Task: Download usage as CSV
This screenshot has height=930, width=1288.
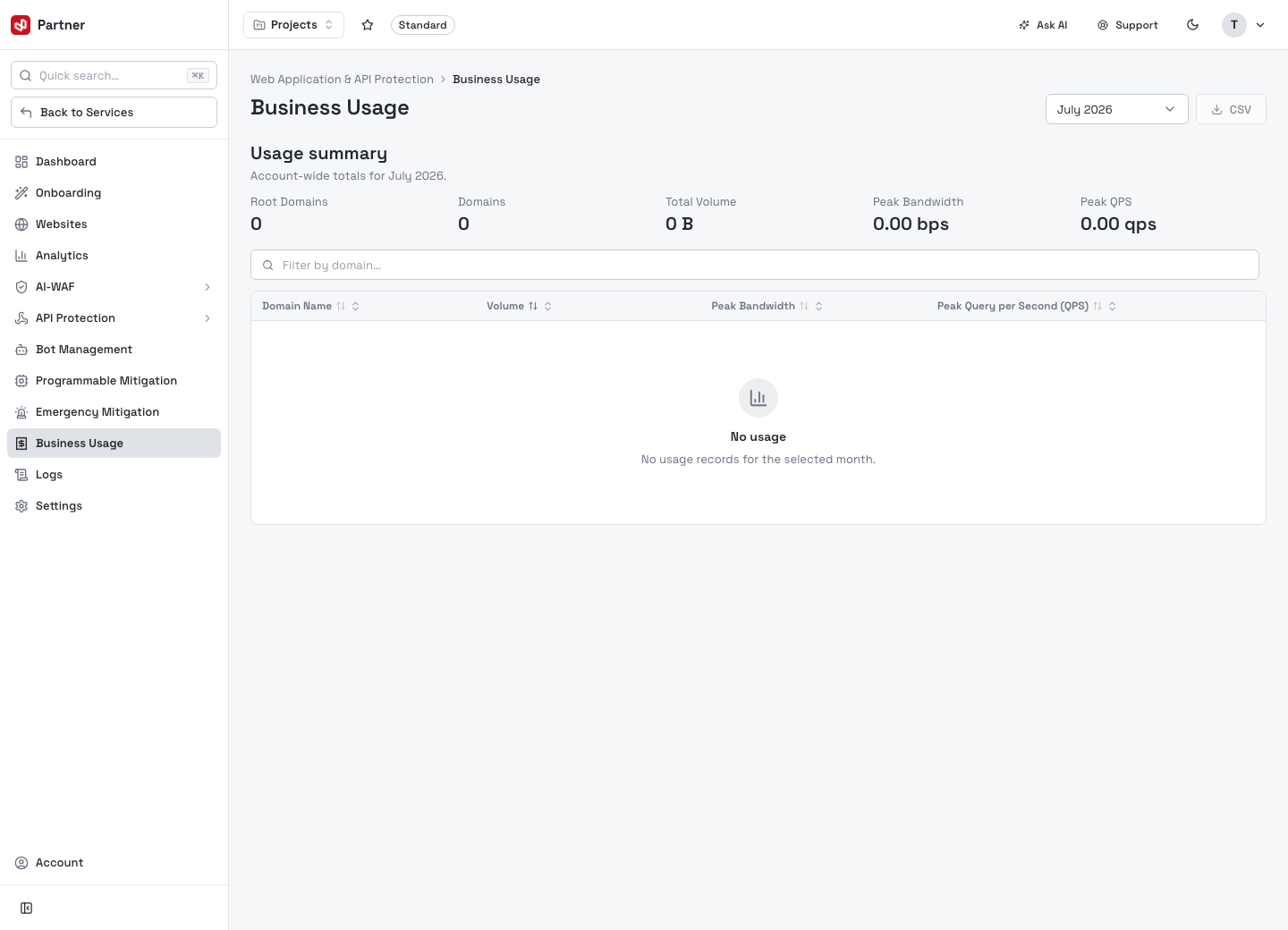Action: pyautogui.click(x=1231, y=109)
